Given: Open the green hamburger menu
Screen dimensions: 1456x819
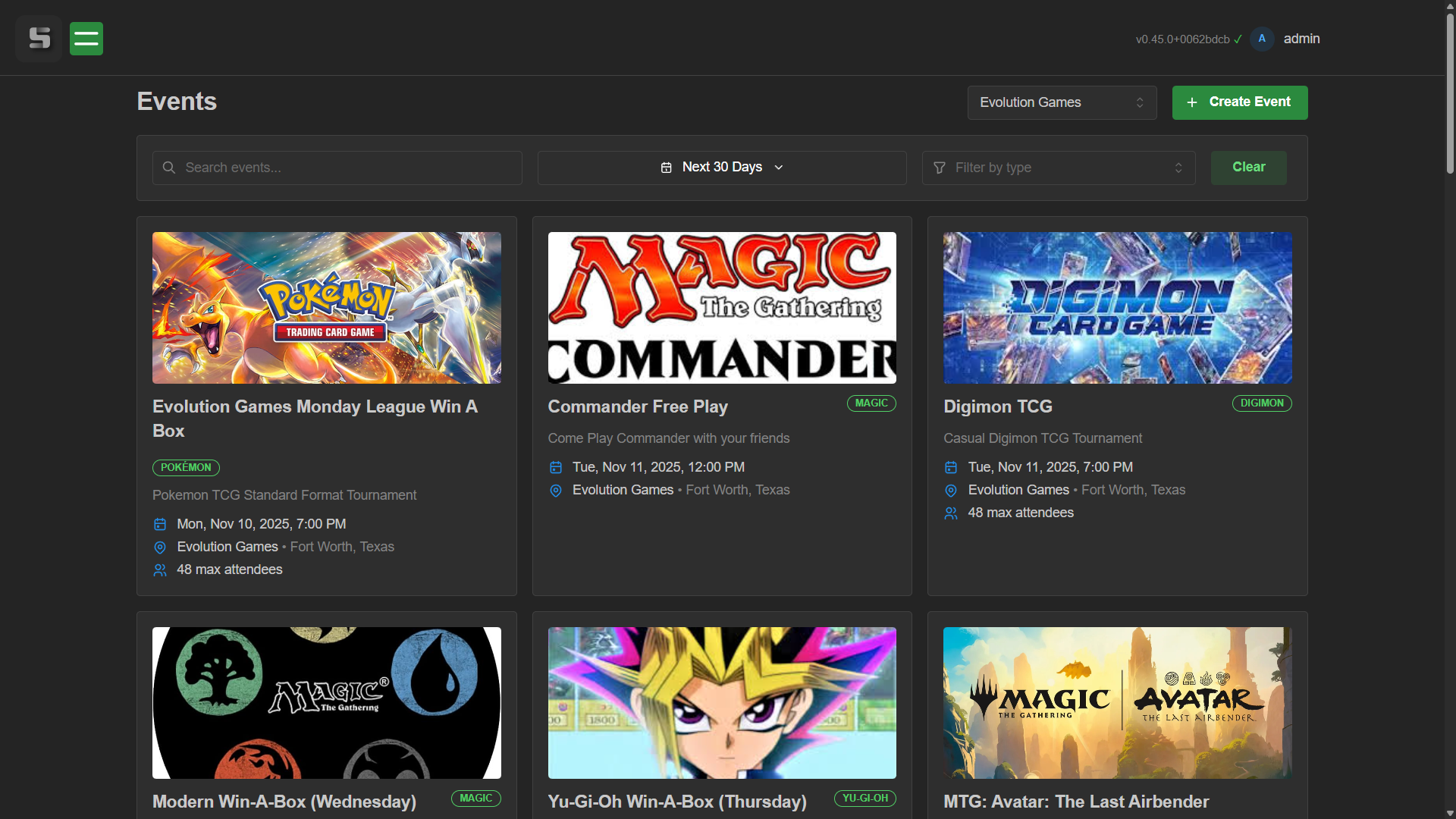Looking at the screenshot, I should tap(86, 39).
